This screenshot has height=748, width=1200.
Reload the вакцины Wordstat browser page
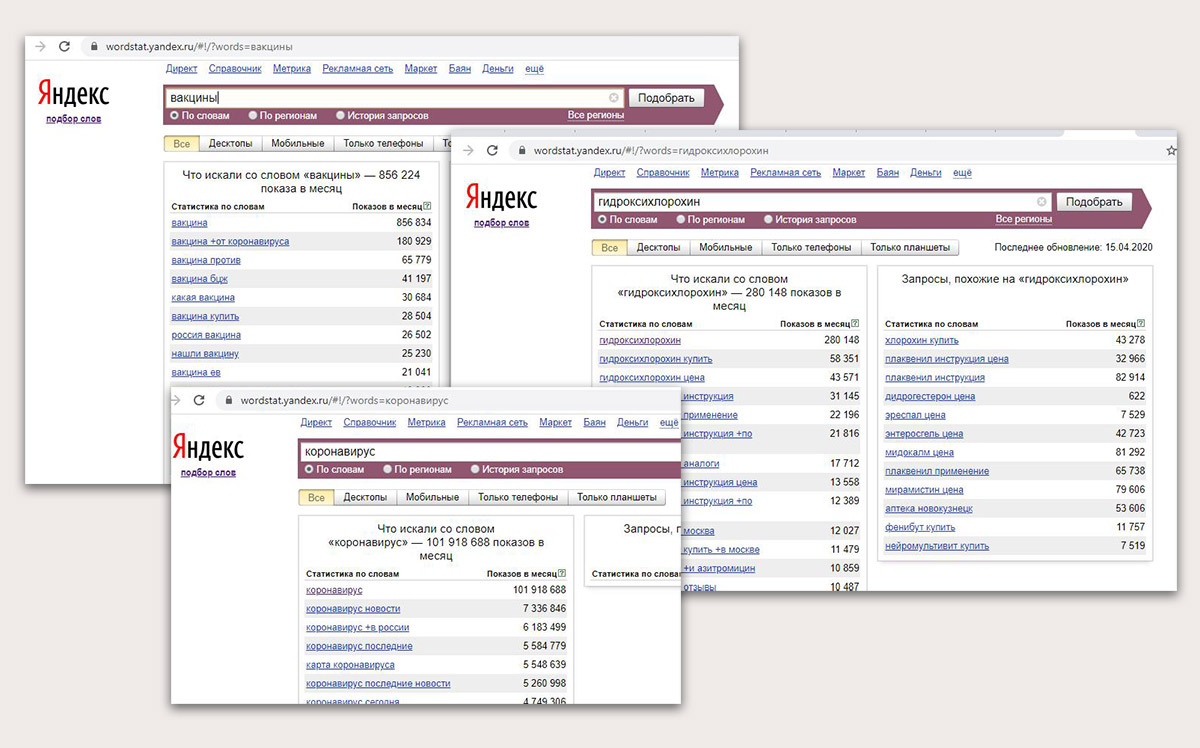pyautogui.click(x=65, y=47)
